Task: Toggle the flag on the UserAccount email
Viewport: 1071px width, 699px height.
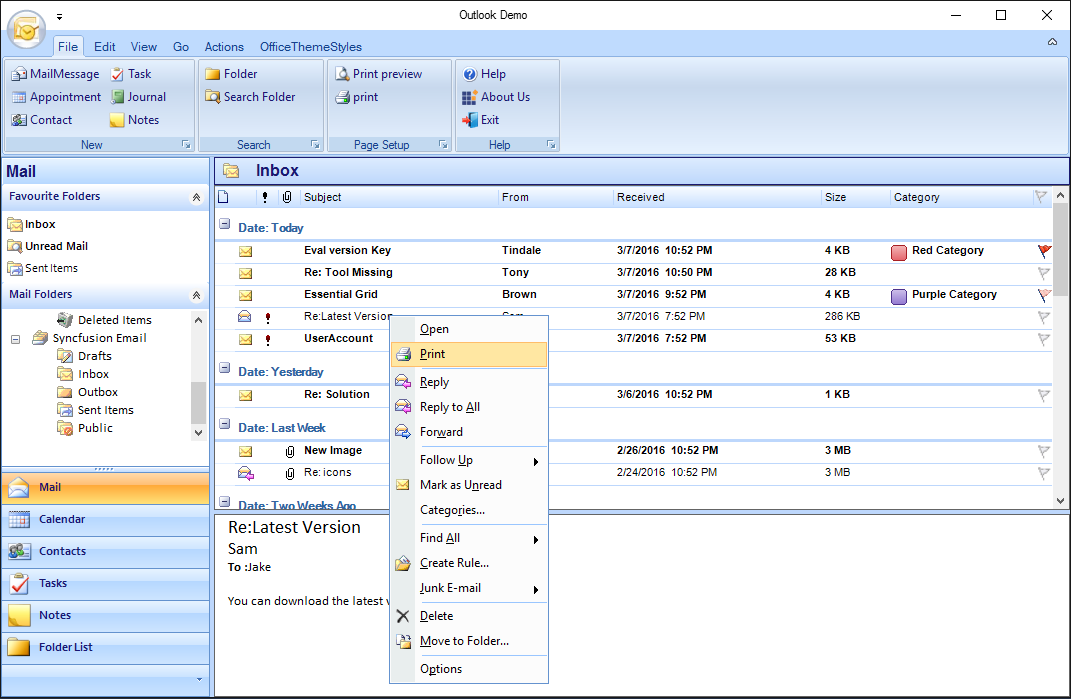Action: click(x=1044, y=338)
